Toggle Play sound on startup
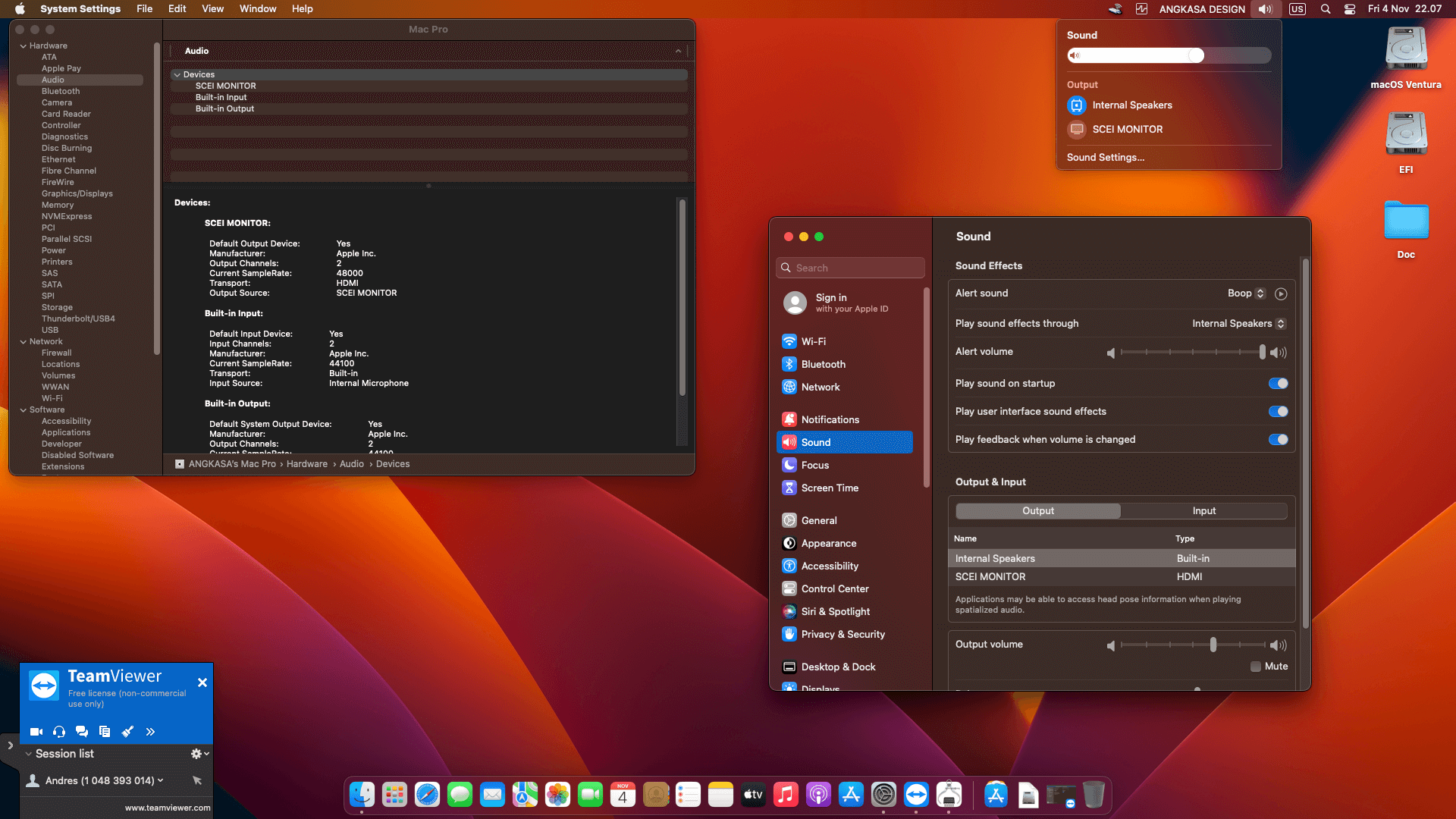This screenshot has width=1456, height=819. [1278, 384]
